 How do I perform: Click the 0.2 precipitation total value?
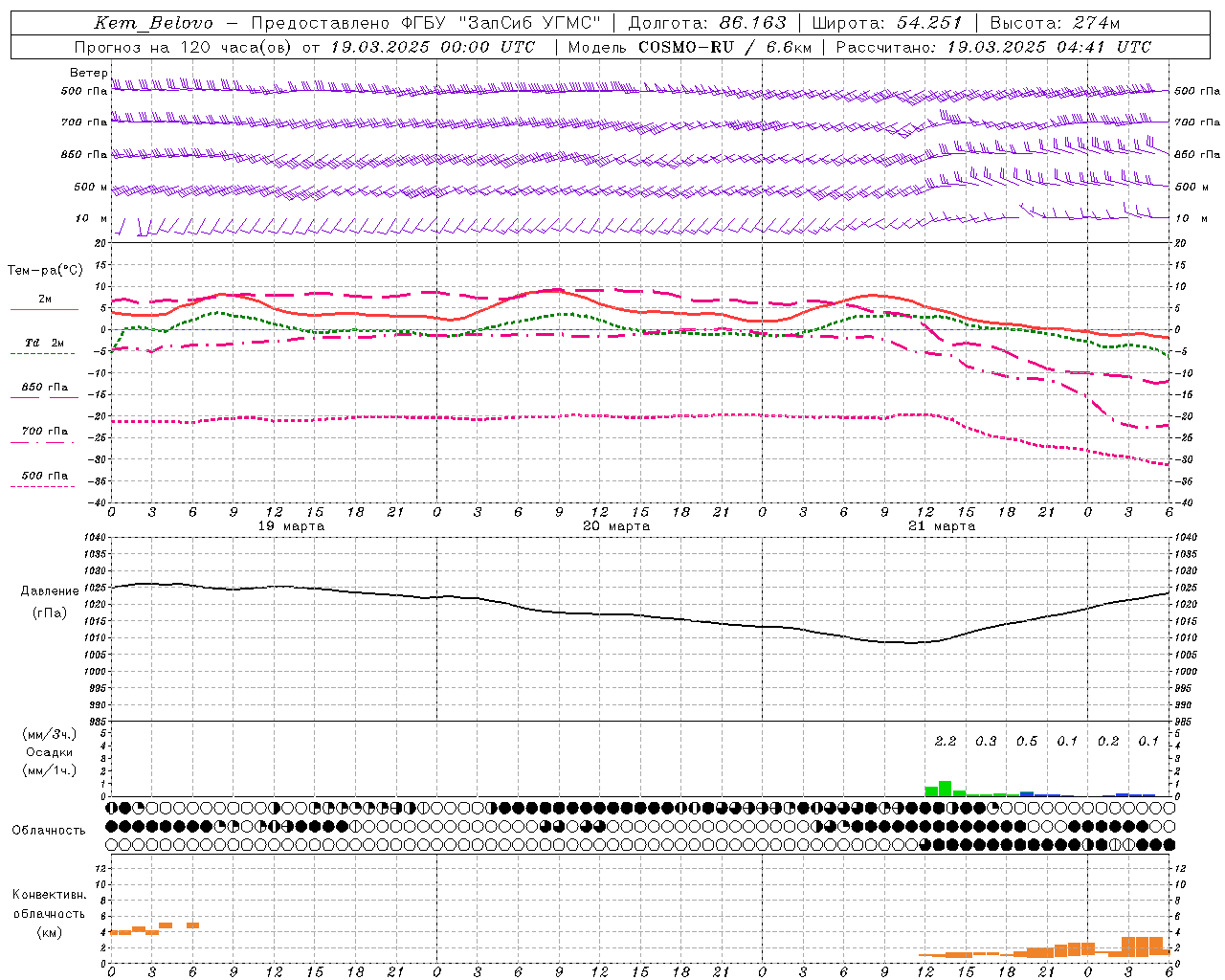point(1108,741)
